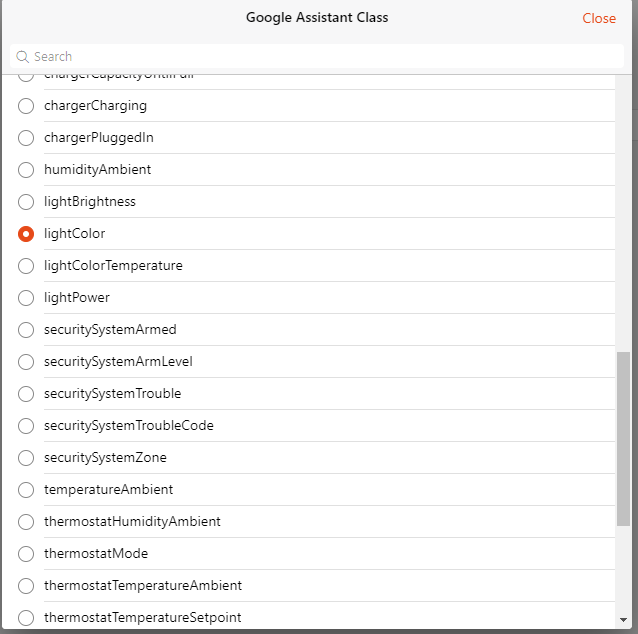Click the search magnifier icon
The image size is (638, 634).
(22, 57)
